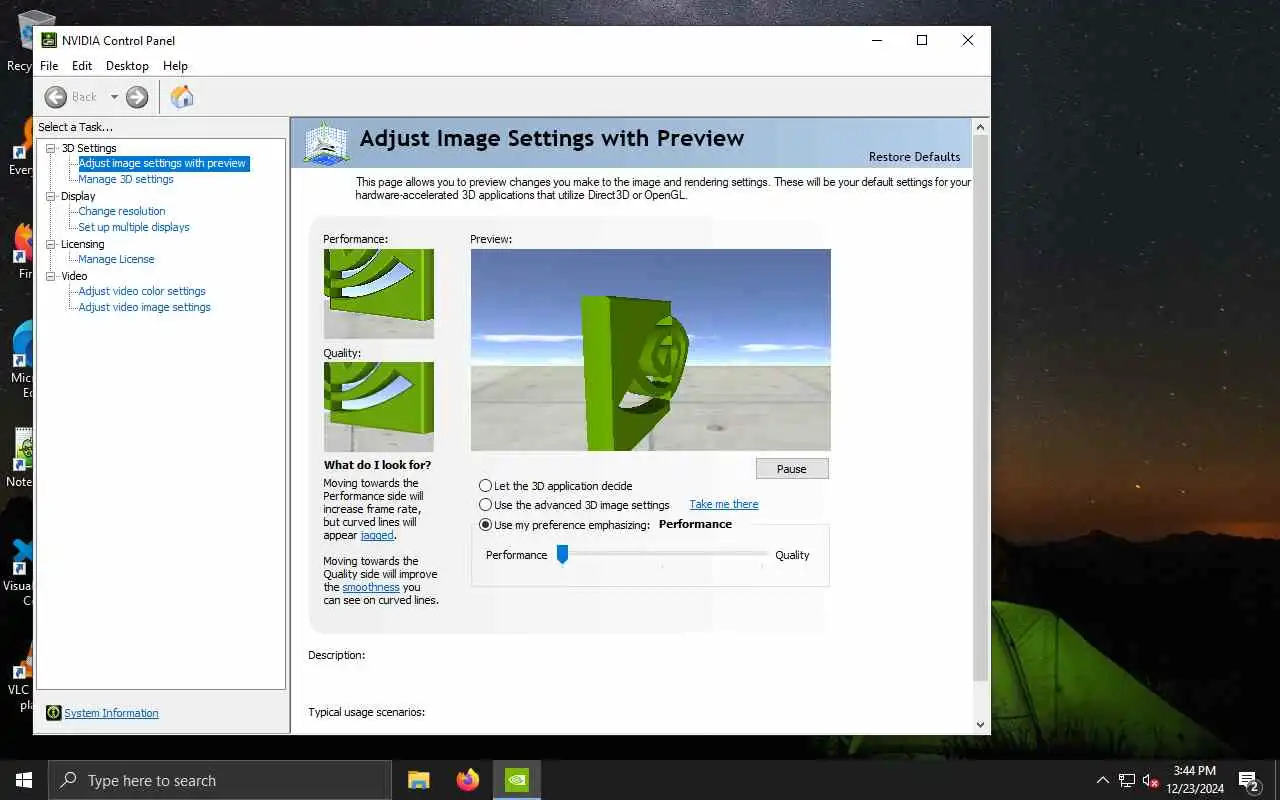Click the jagged help link

377,535
